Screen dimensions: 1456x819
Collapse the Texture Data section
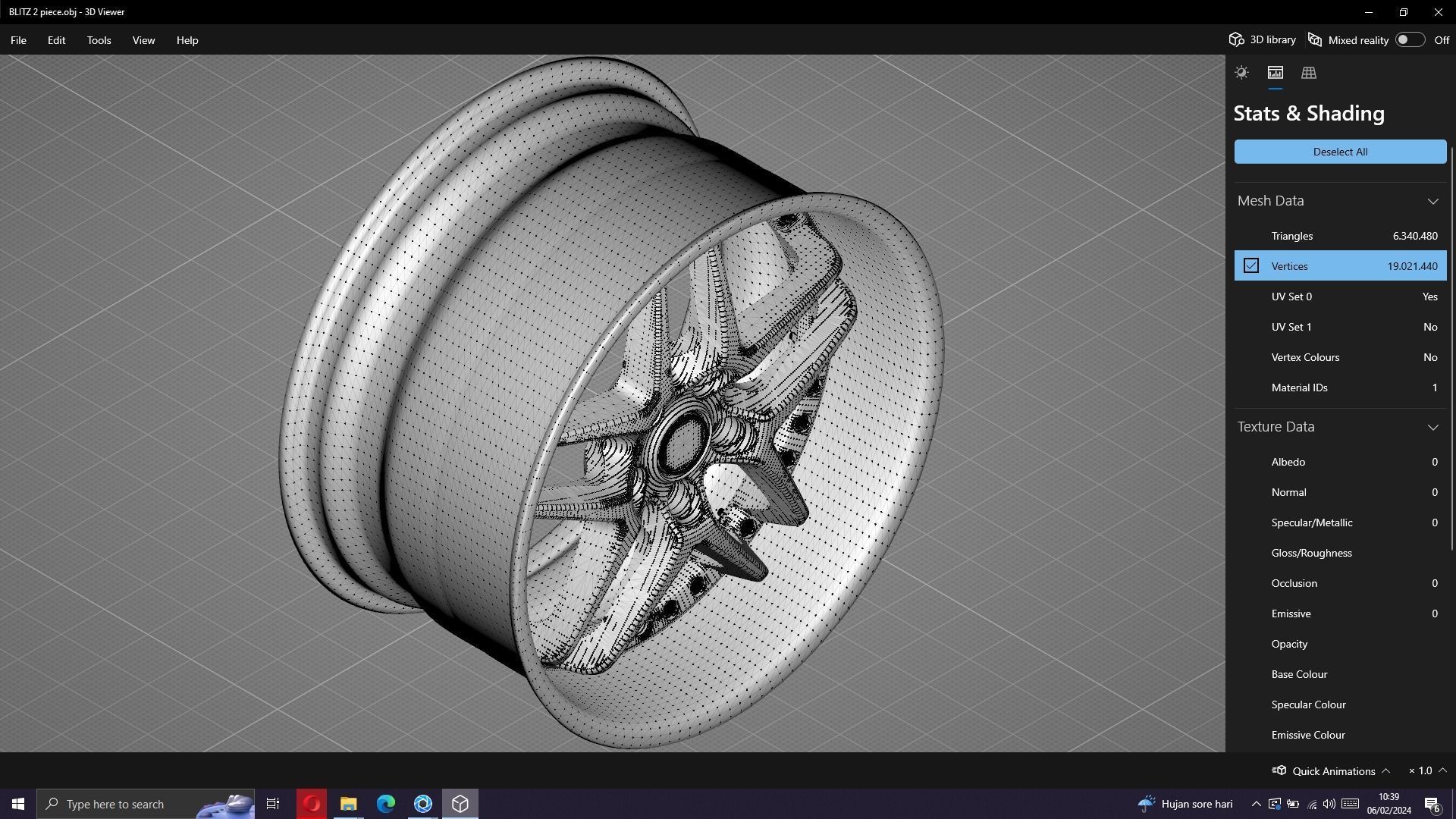tap(1432, 427)
